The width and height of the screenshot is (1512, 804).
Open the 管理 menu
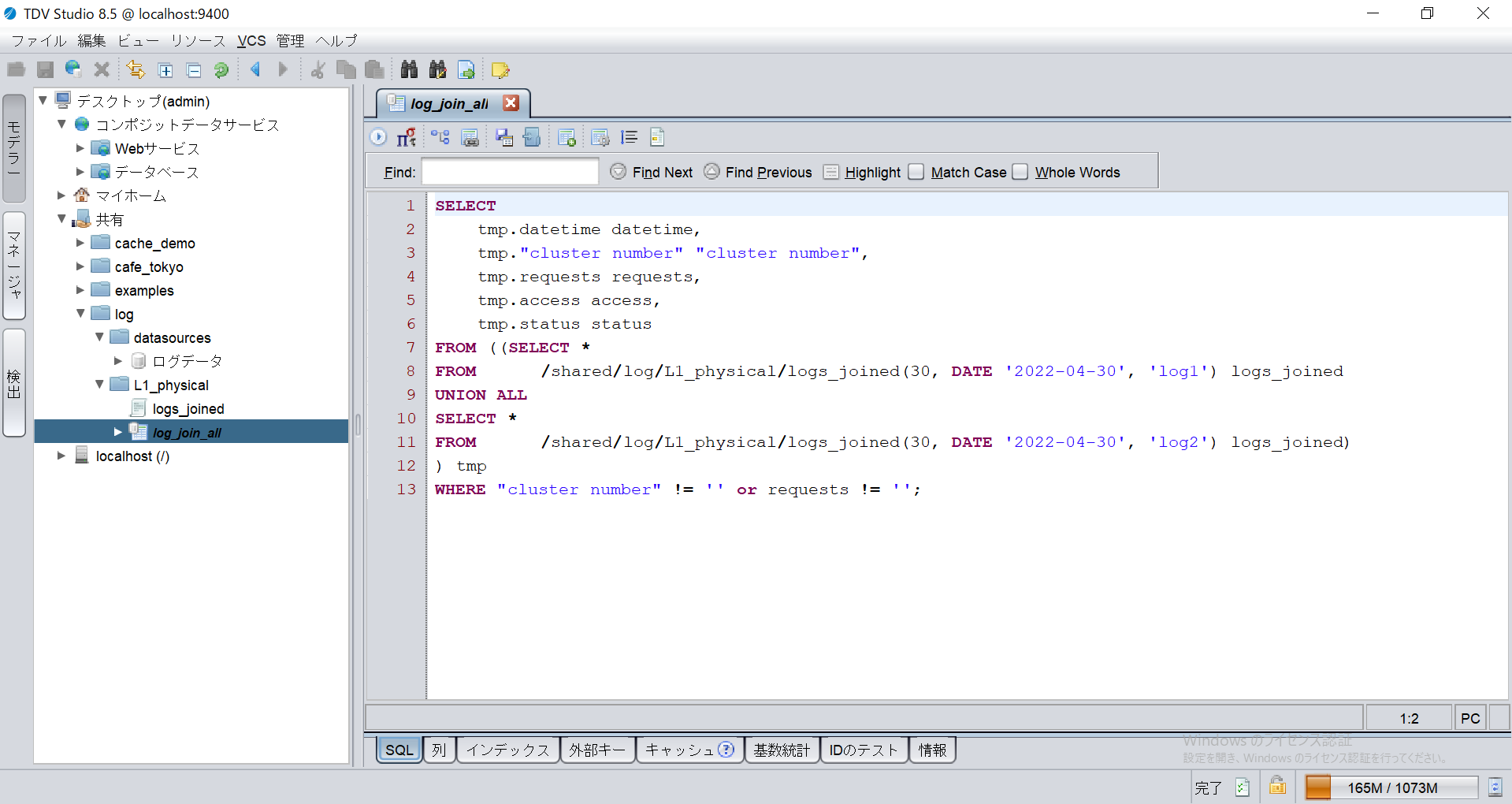(290, 40)
